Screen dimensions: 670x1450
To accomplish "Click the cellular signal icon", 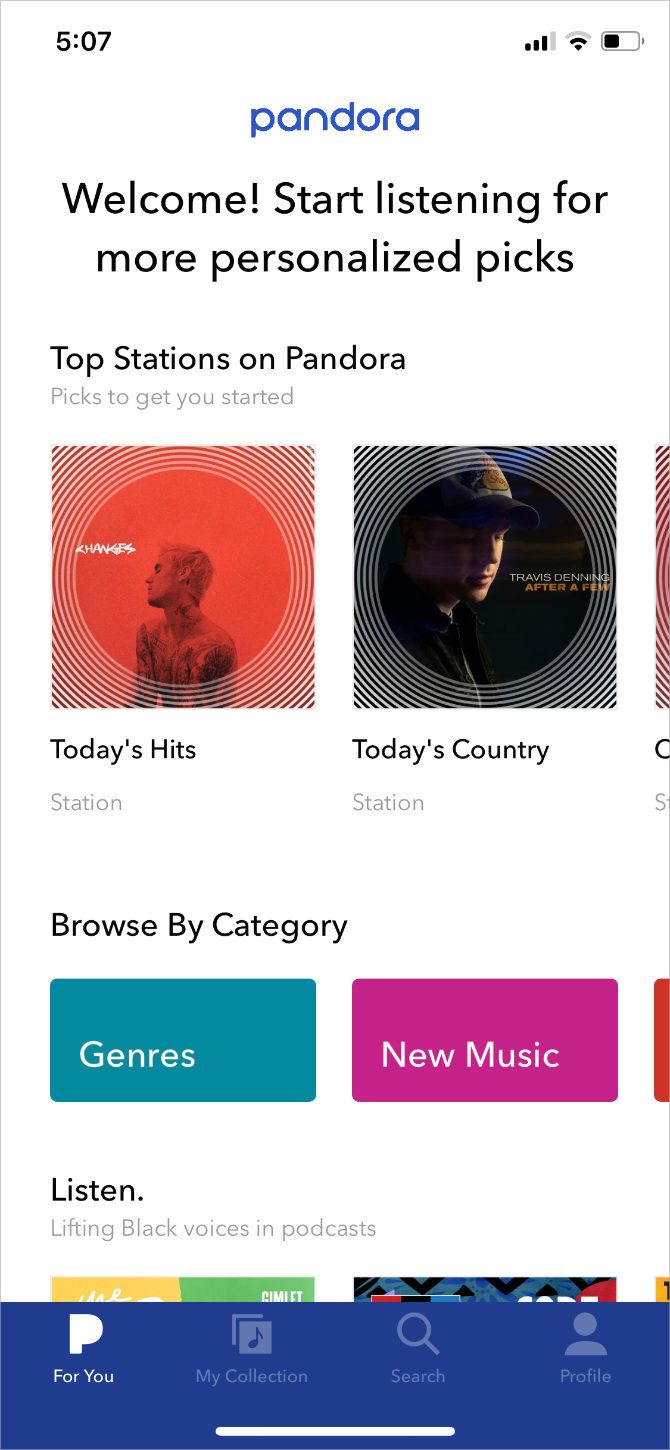I will coord(537,41).
